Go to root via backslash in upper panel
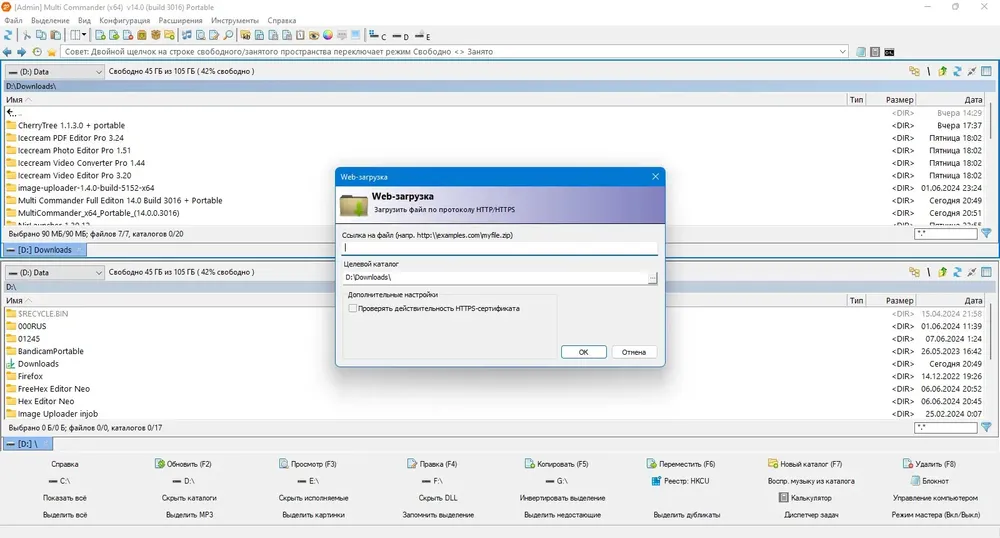 [x=929, y=71]
